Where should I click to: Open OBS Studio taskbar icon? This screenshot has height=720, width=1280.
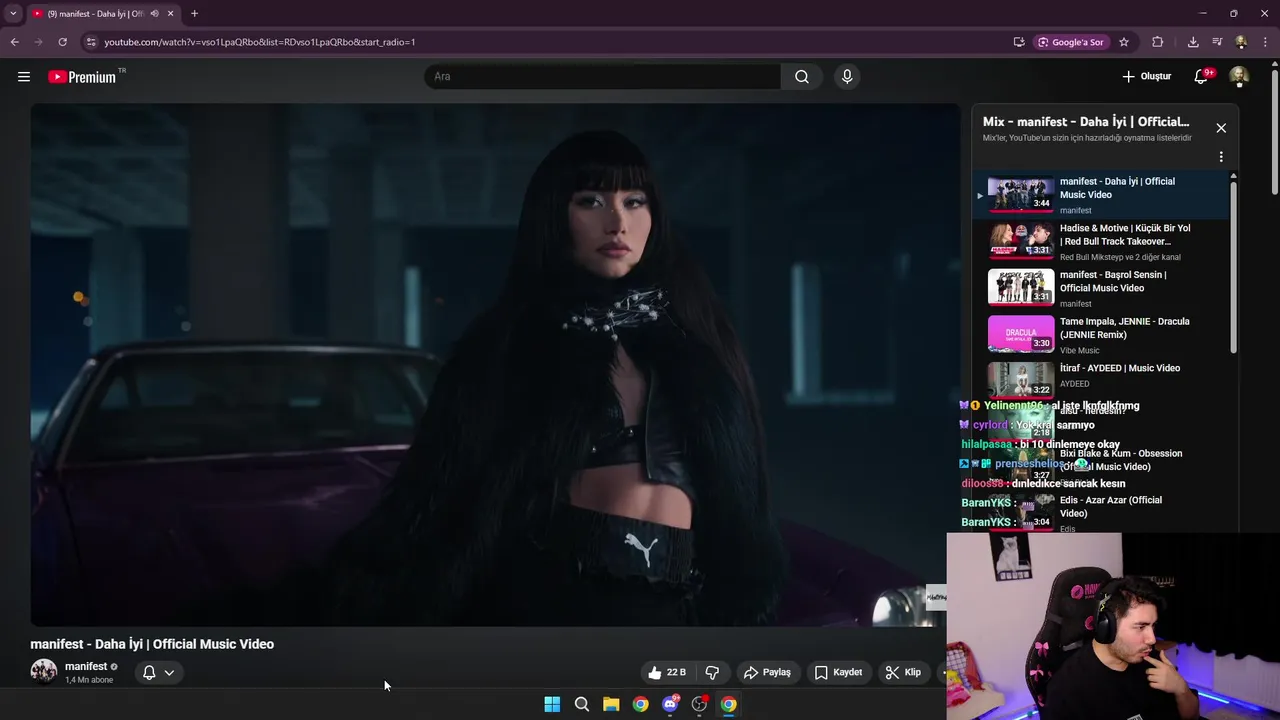coord(699,704)
